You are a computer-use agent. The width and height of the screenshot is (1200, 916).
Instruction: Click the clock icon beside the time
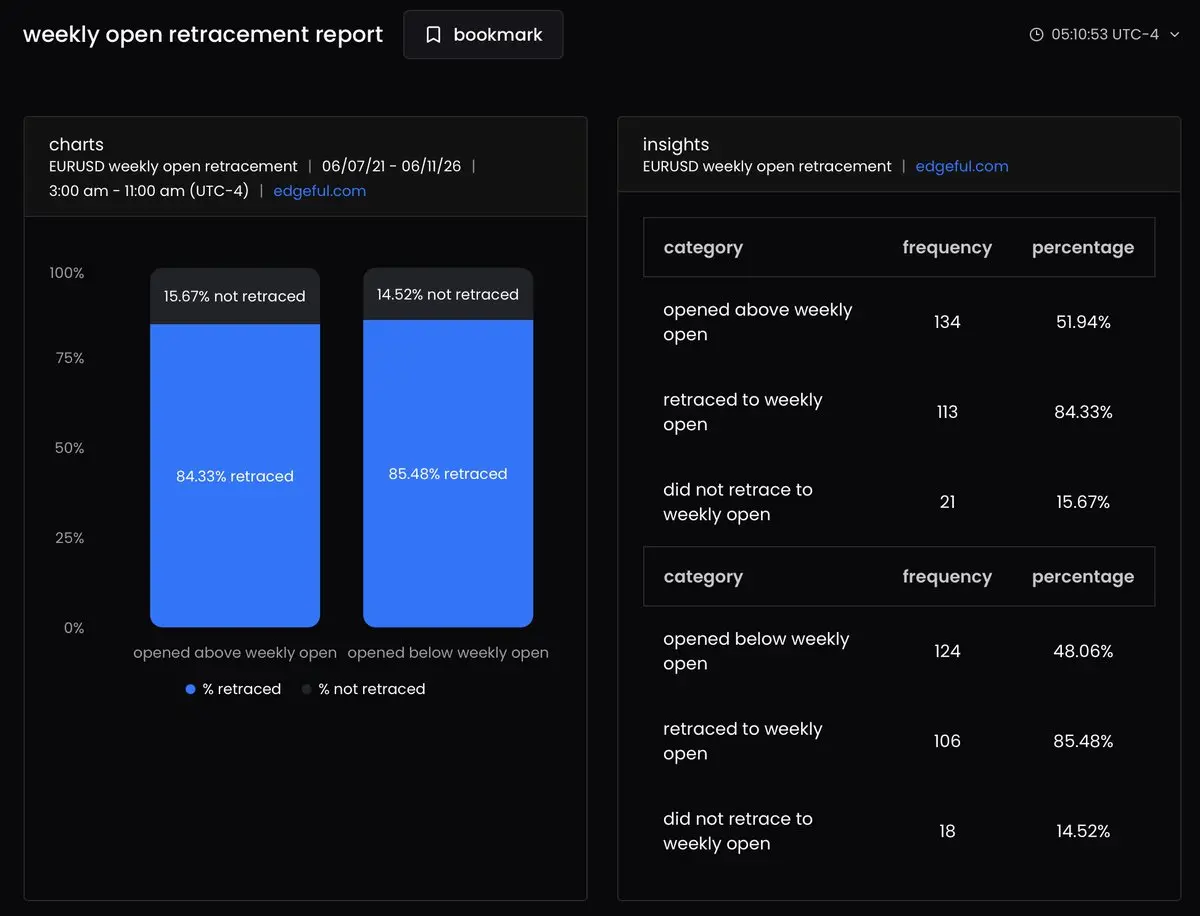point(1036,35)
